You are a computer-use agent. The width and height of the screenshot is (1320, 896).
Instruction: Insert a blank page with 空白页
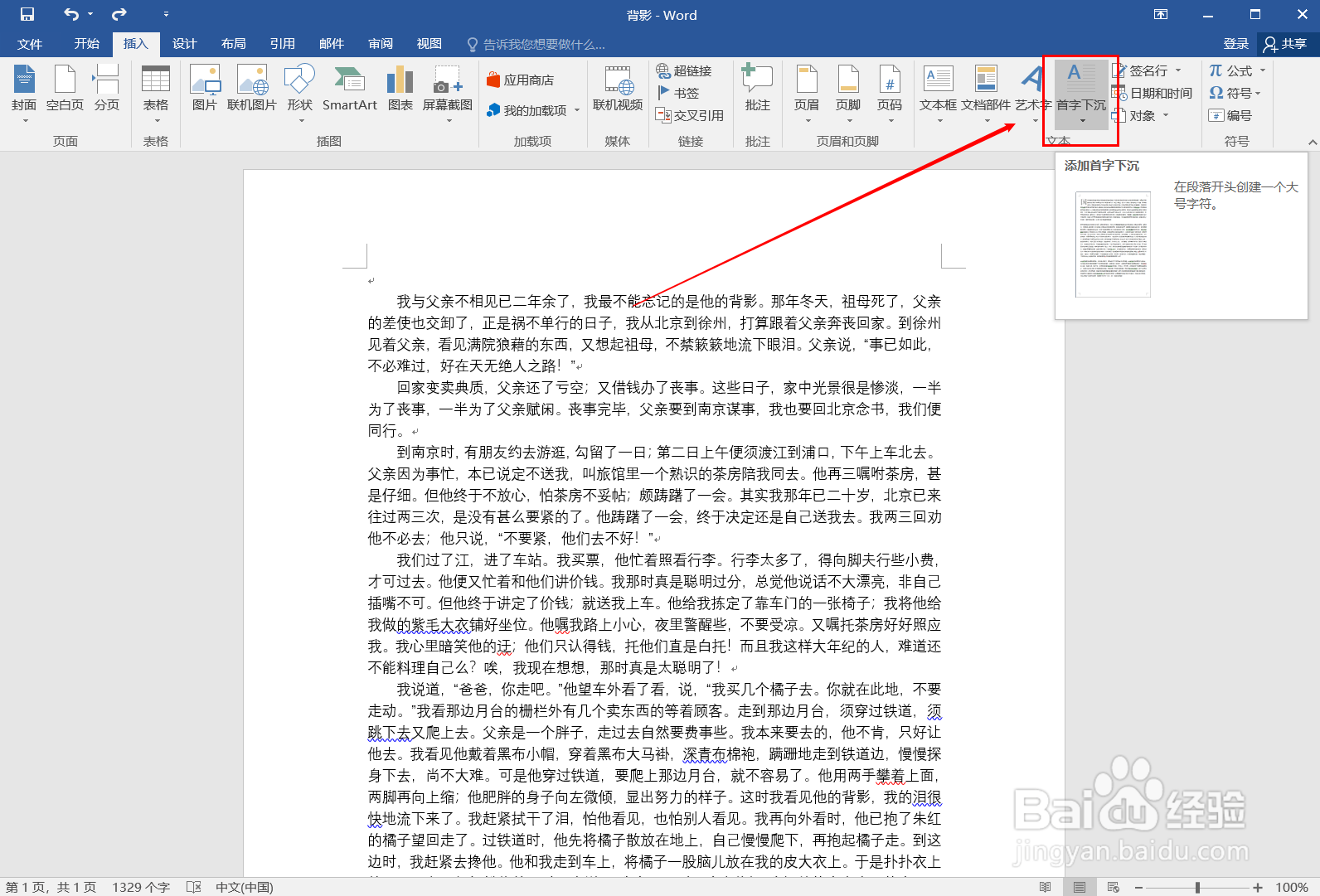(65, 88)
